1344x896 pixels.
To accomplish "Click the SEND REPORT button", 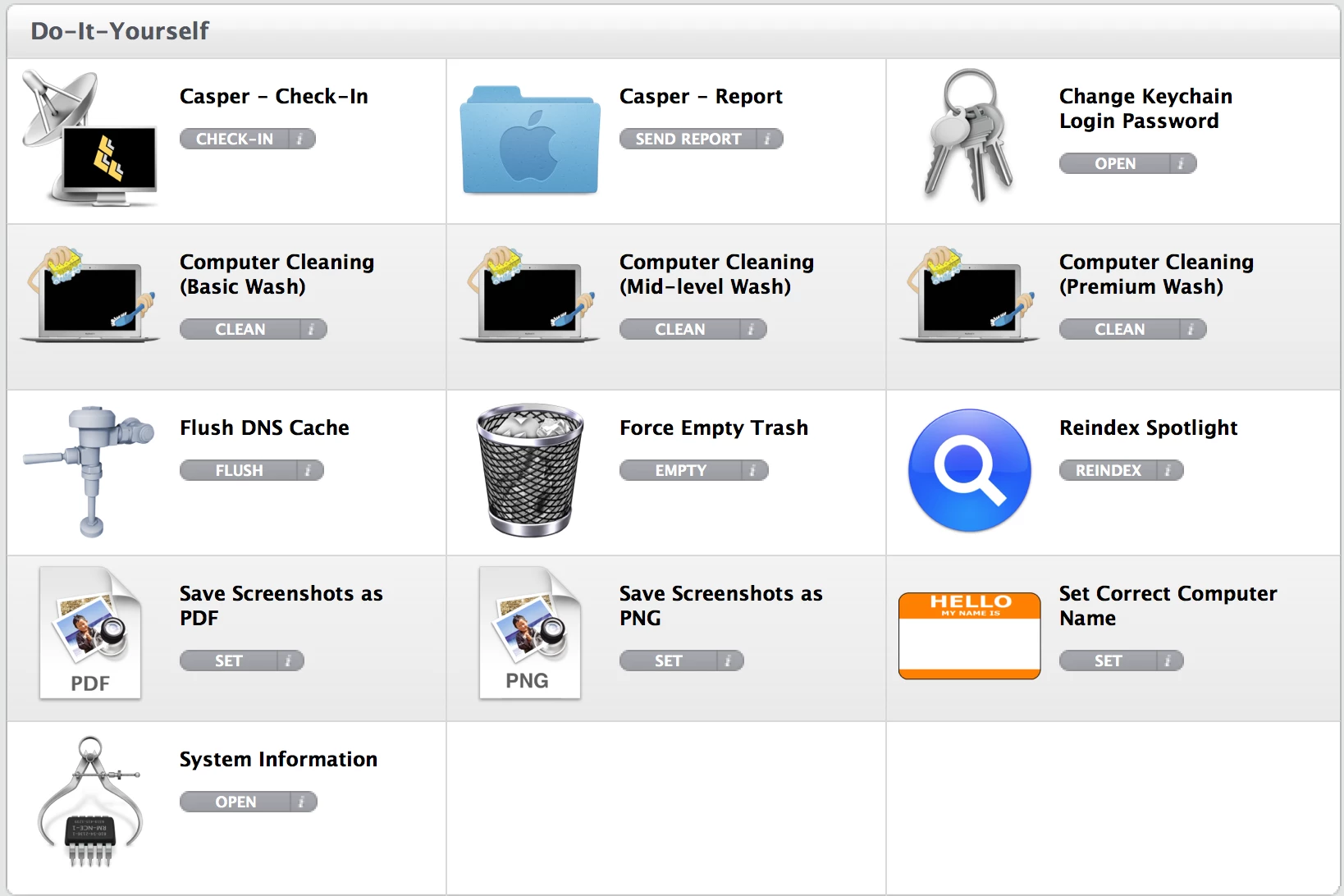I will [688, 139].
